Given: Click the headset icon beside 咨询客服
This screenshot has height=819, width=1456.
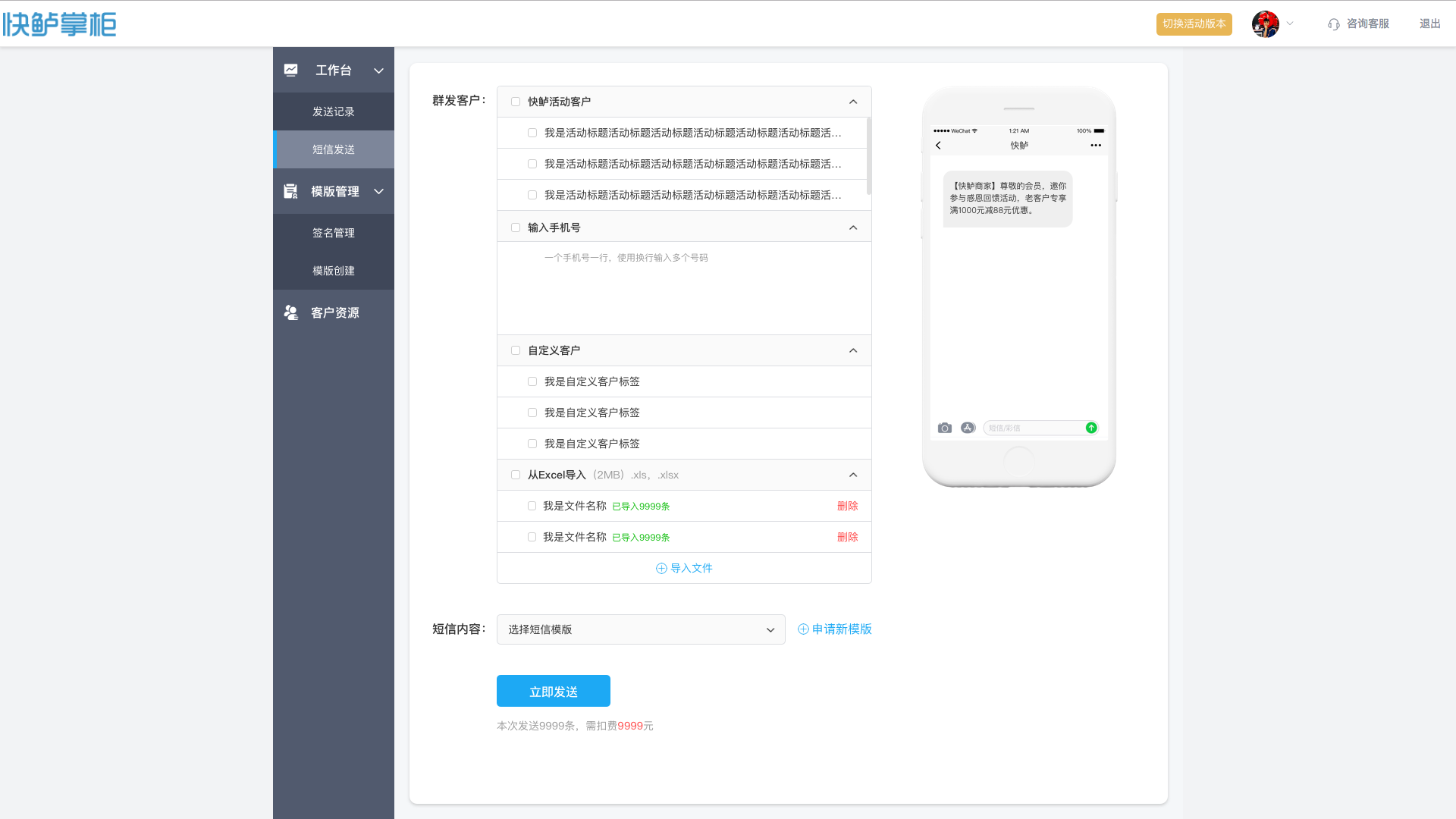Looking at the screenshot, I should pos(1333,24).
